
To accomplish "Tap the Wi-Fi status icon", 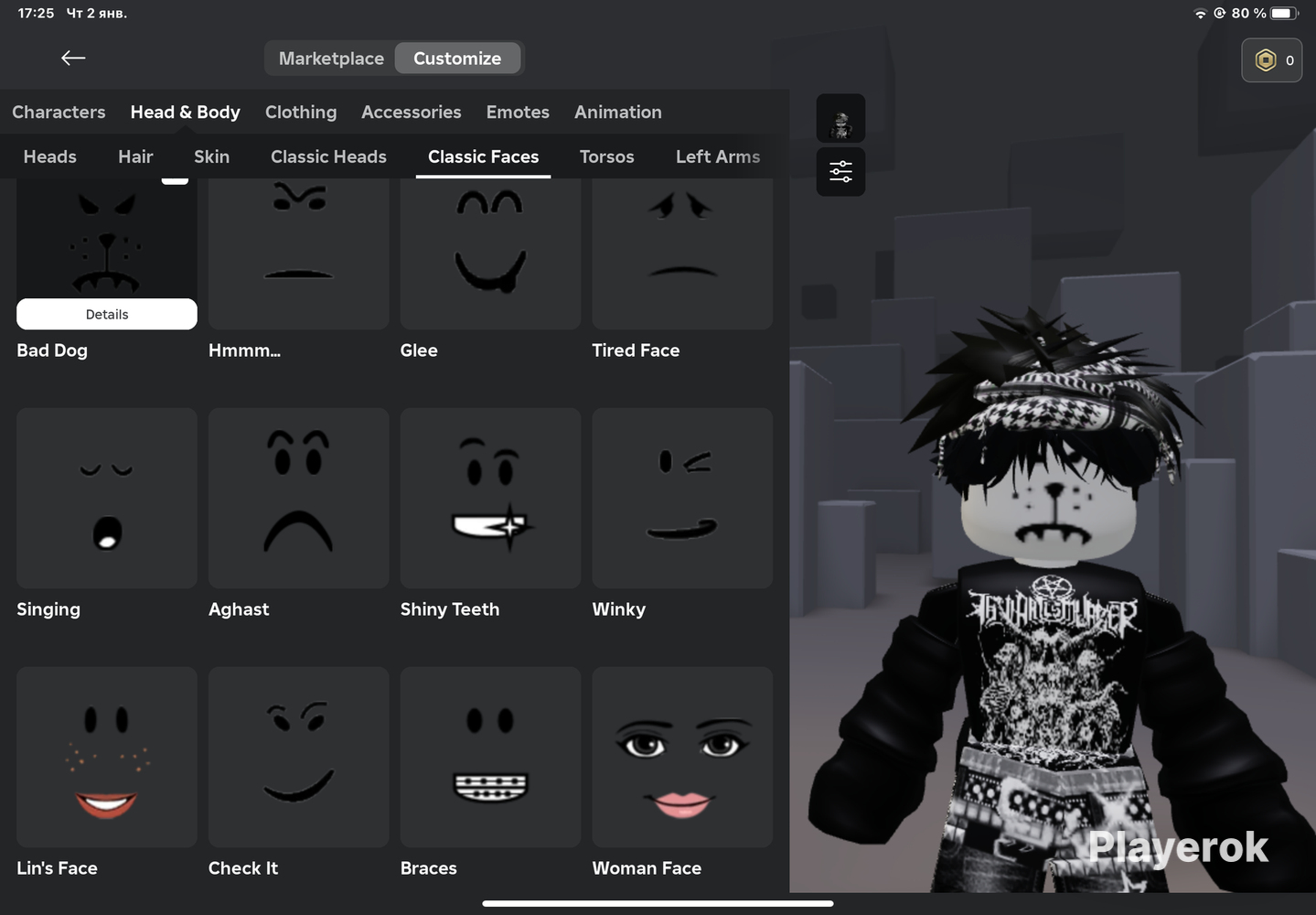I will pyautogui.click(x=1200, y=14).
